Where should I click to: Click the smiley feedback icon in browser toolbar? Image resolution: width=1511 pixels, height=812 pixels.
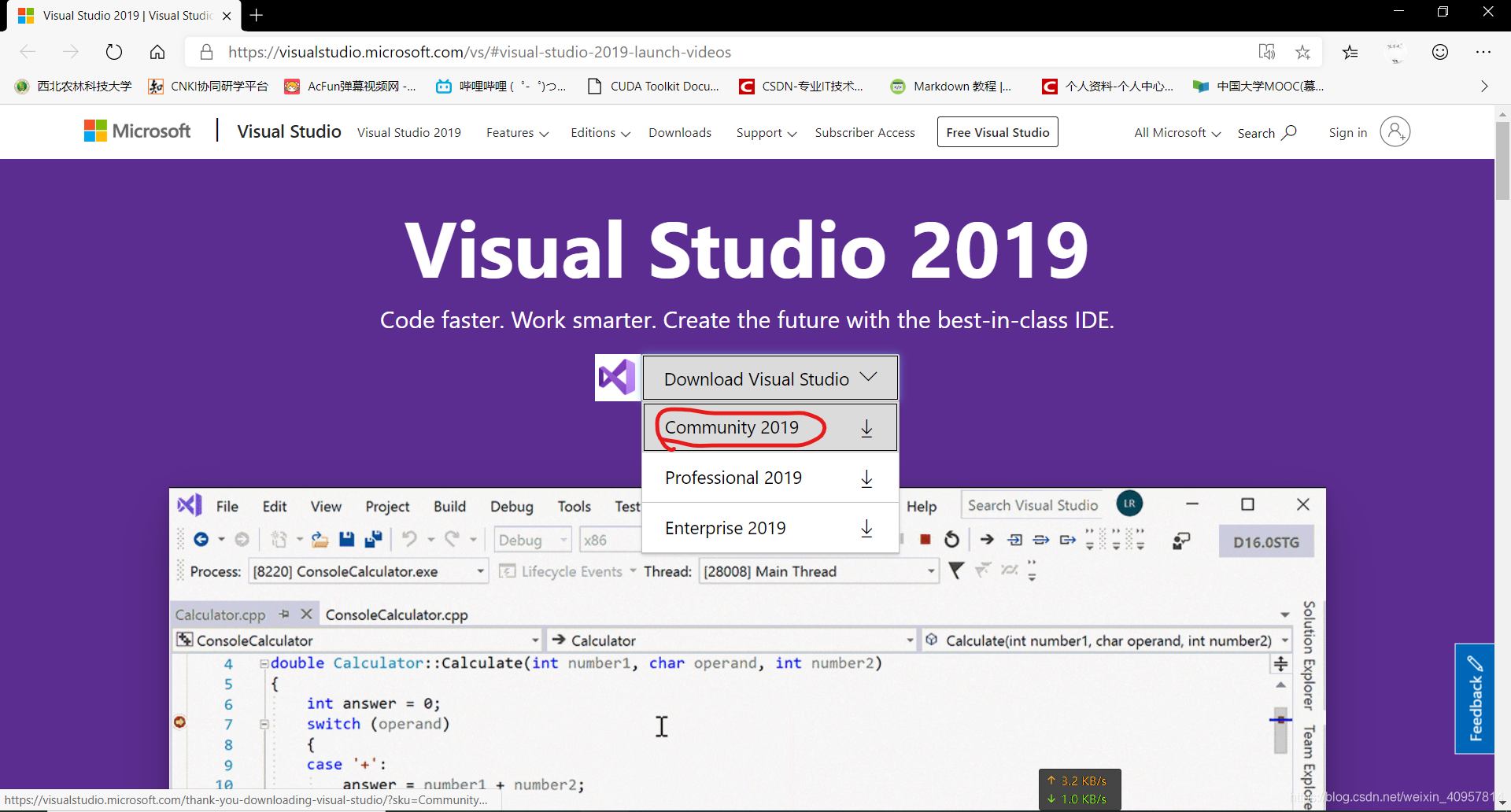(x=1440, y=52)
